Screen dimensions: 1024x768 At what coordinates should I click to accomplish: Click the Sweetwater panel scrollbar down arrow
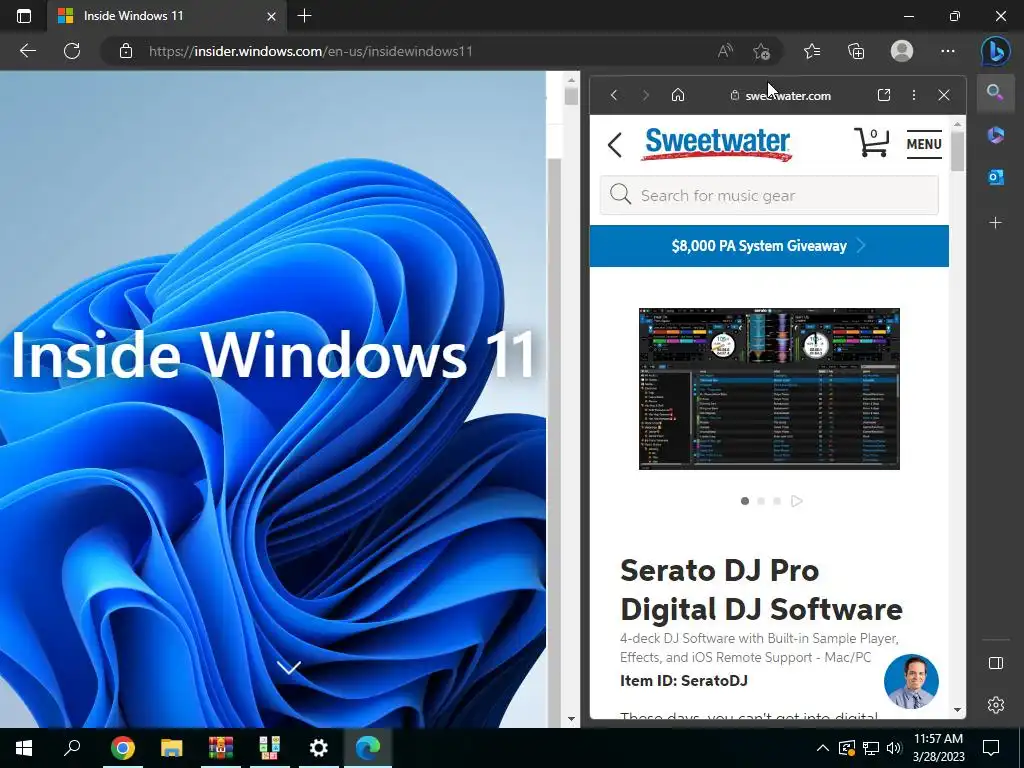957,709
